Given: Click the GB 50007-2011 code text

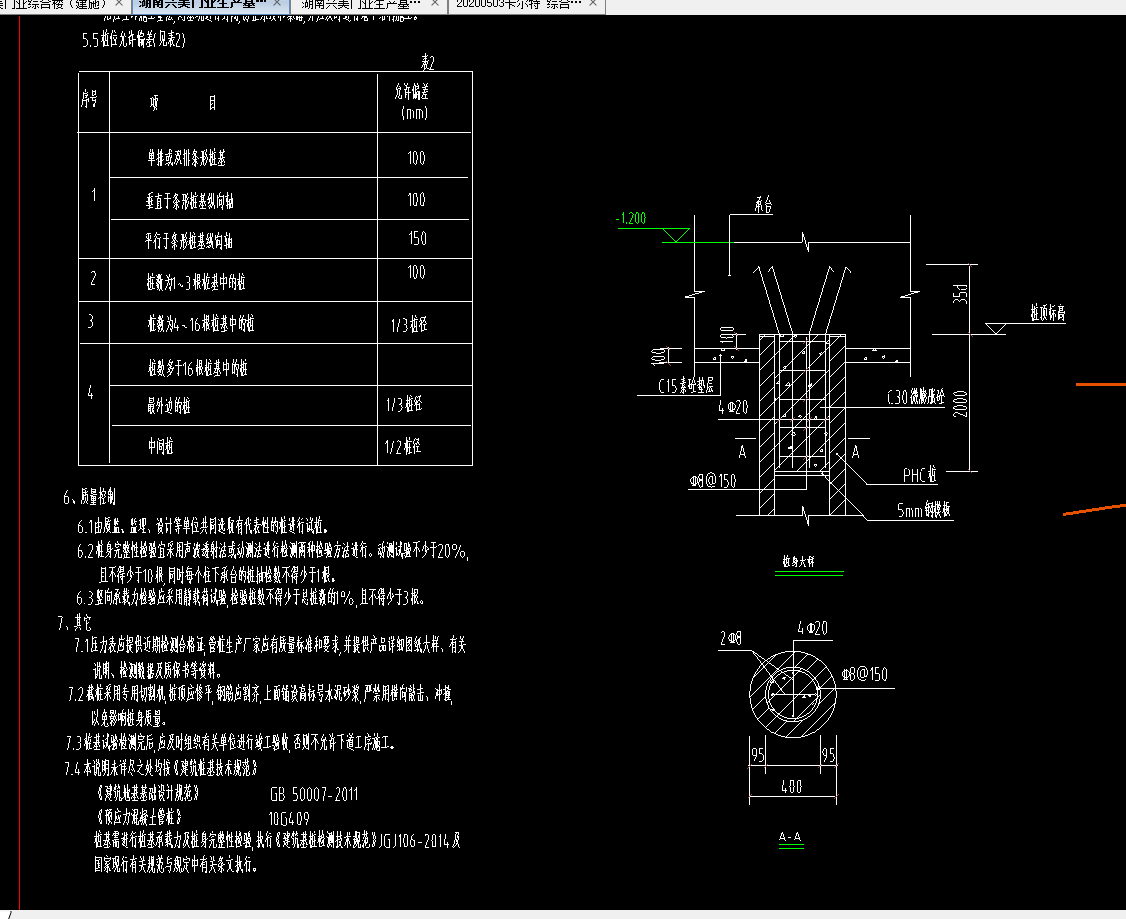Looking at the screenshot, I should [x=314, y=794].
